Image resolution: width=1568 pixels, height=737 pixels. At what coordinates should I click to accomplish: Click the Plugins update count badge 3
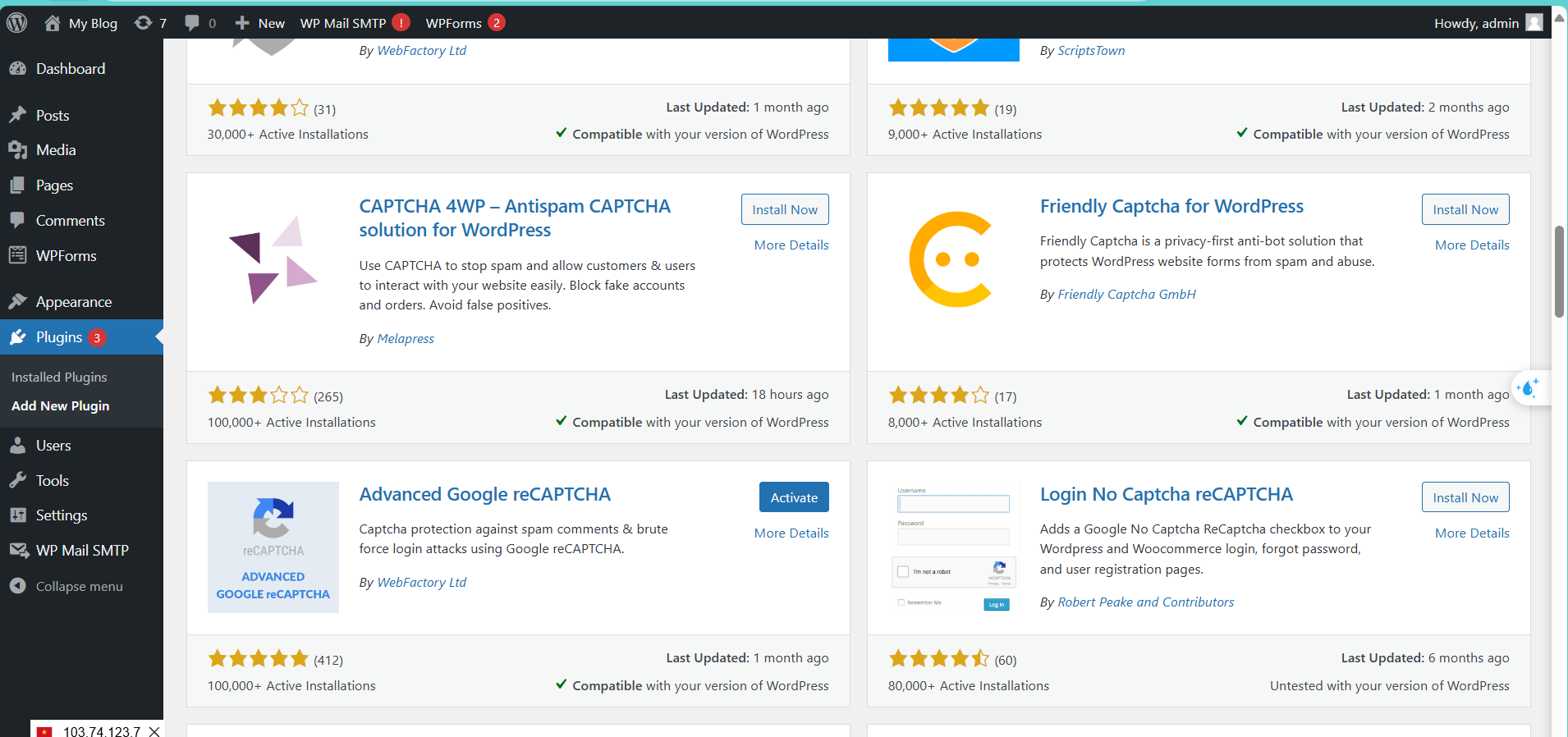click(x=97, y=337)
